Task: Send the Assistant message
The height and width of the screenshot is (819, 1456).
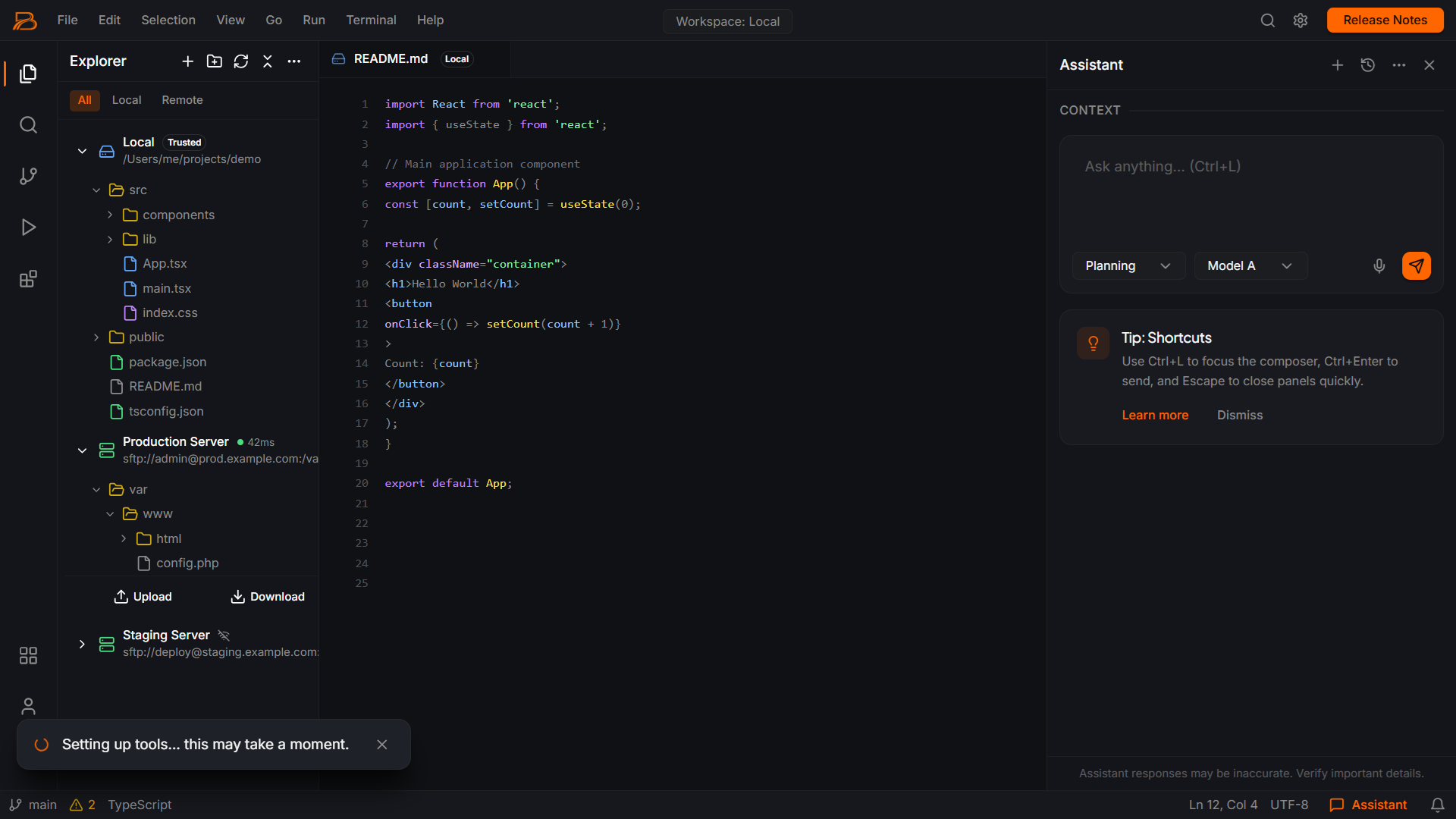Action: click(1417, 265)
